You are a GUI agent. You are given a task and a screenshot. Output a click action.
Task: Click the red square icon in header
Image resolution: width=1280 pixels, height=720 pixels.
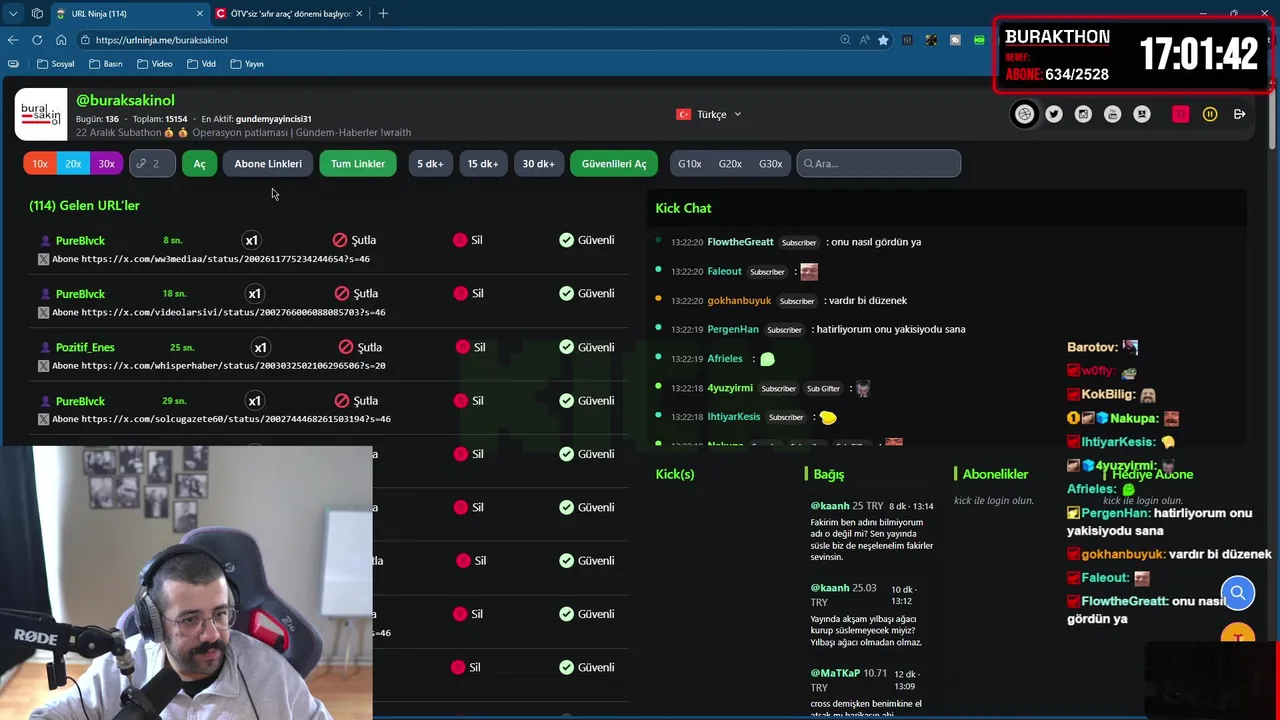pyautogui.click(x=1181, y=114)
